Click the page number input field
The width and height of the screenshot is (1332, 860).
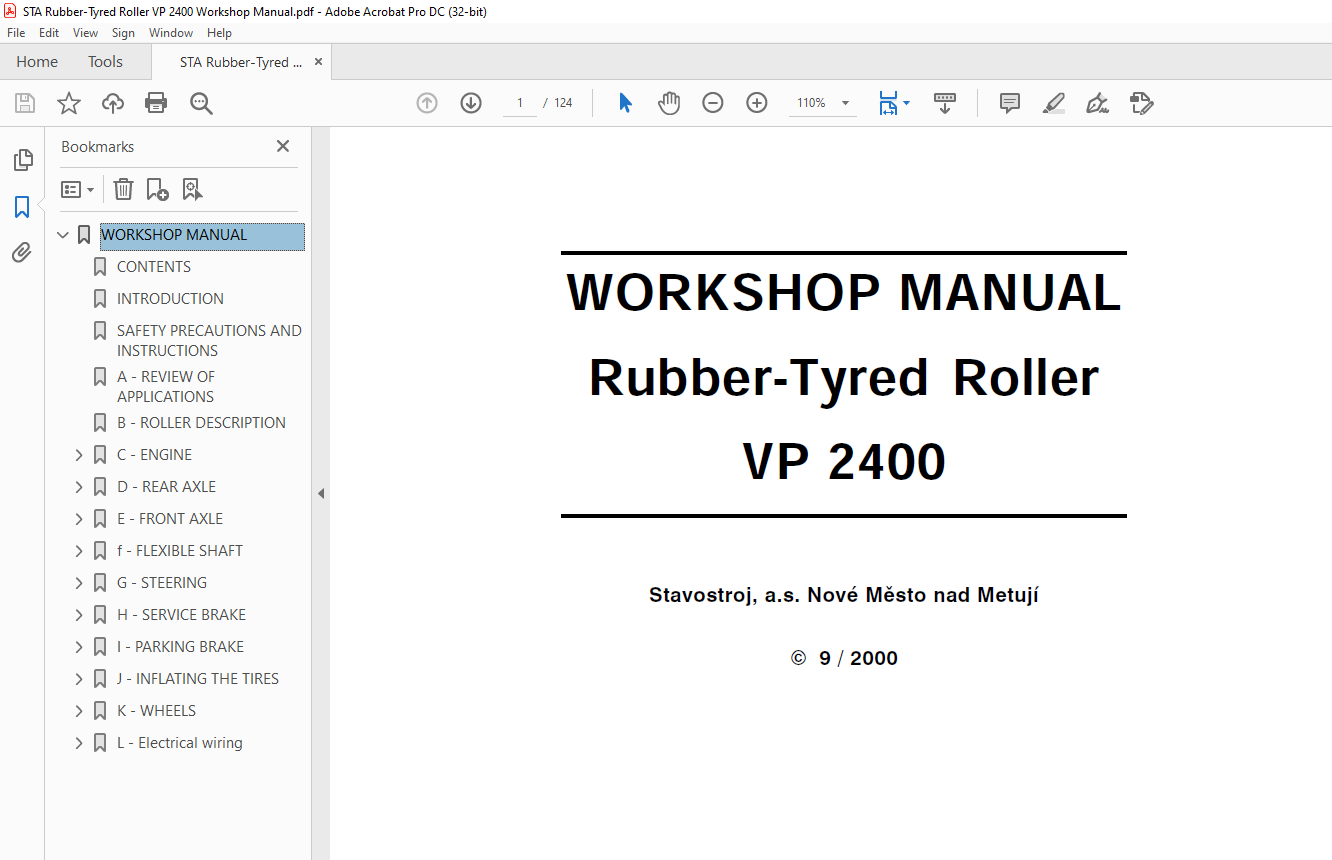[x=520, y=103]
